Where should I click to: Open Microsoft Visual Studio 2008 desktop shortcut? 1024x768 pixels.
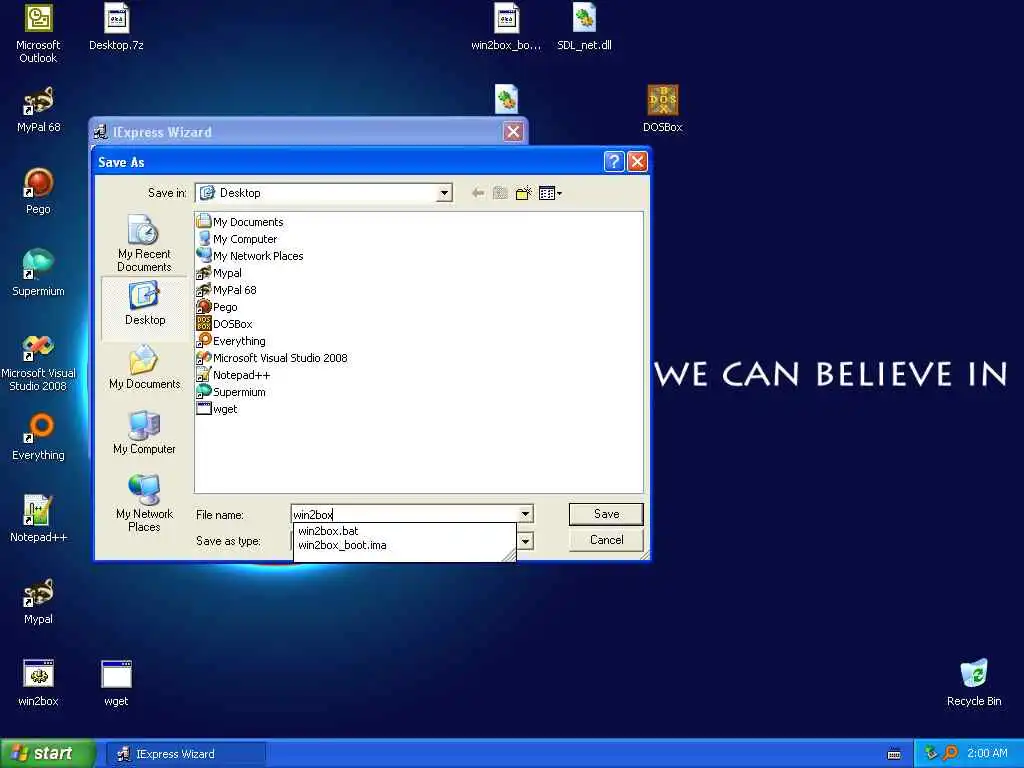pyautogui.click(x=38, y=362)
